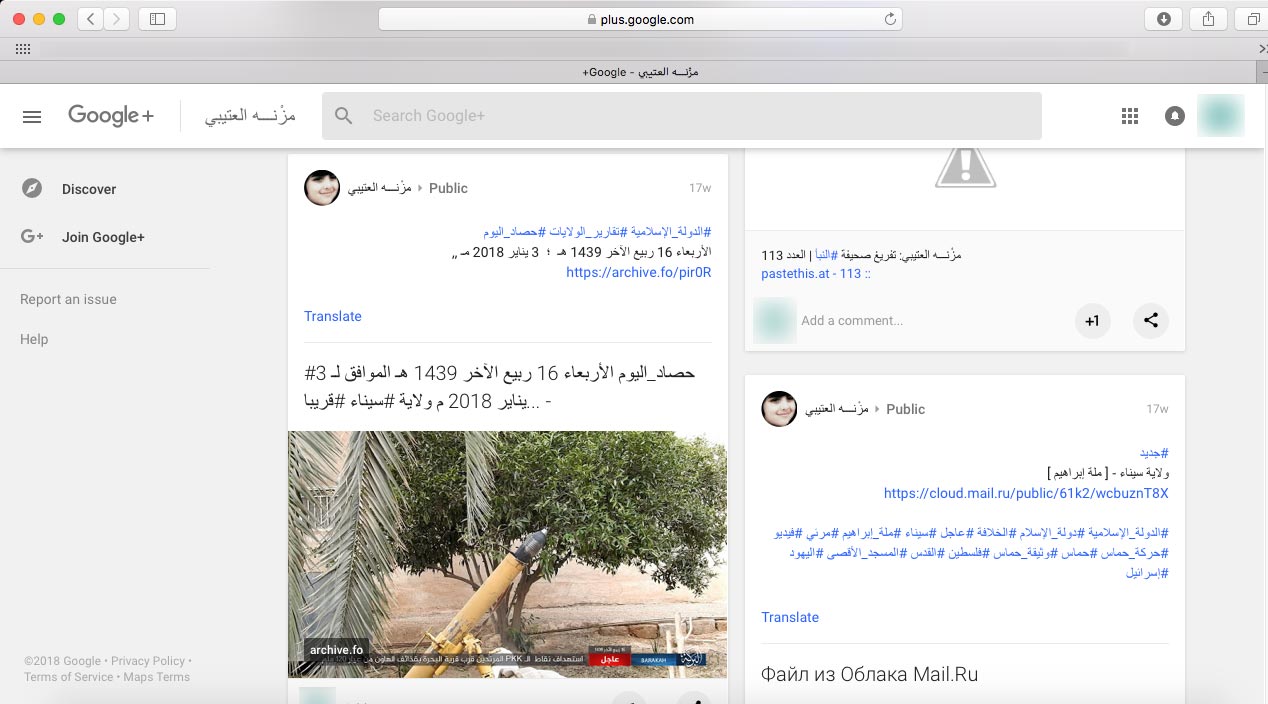Click the share icon on the post
The image size is (1268, 704).
(1151, 321)
